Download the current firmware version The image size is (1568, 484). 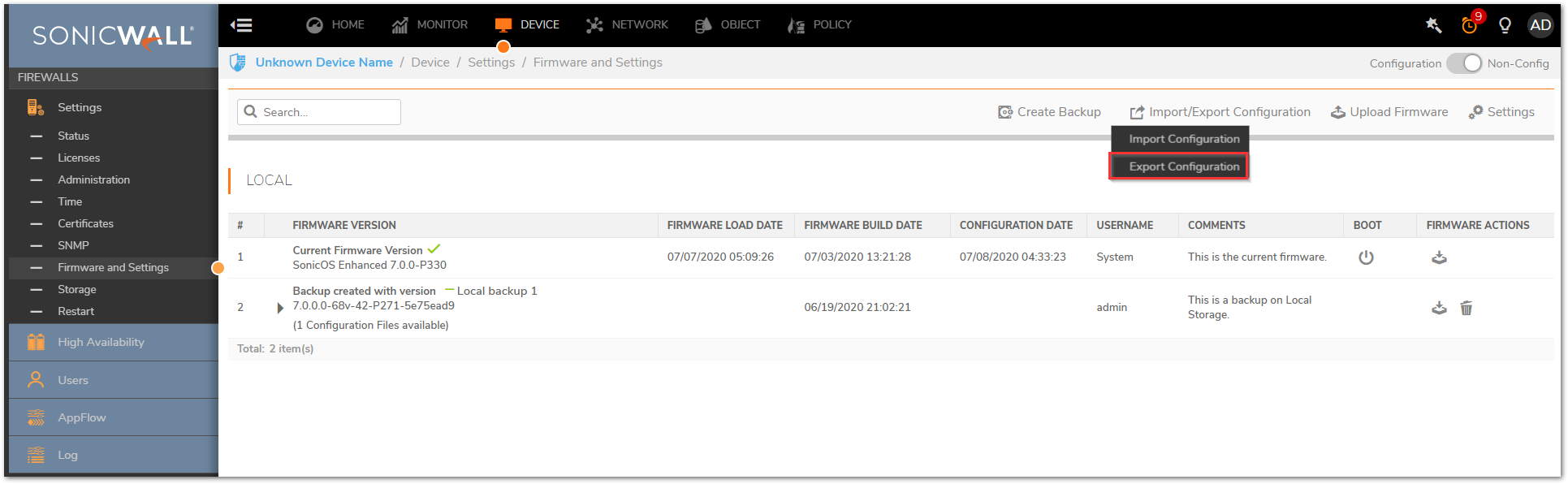click(x=1439, y=257)
